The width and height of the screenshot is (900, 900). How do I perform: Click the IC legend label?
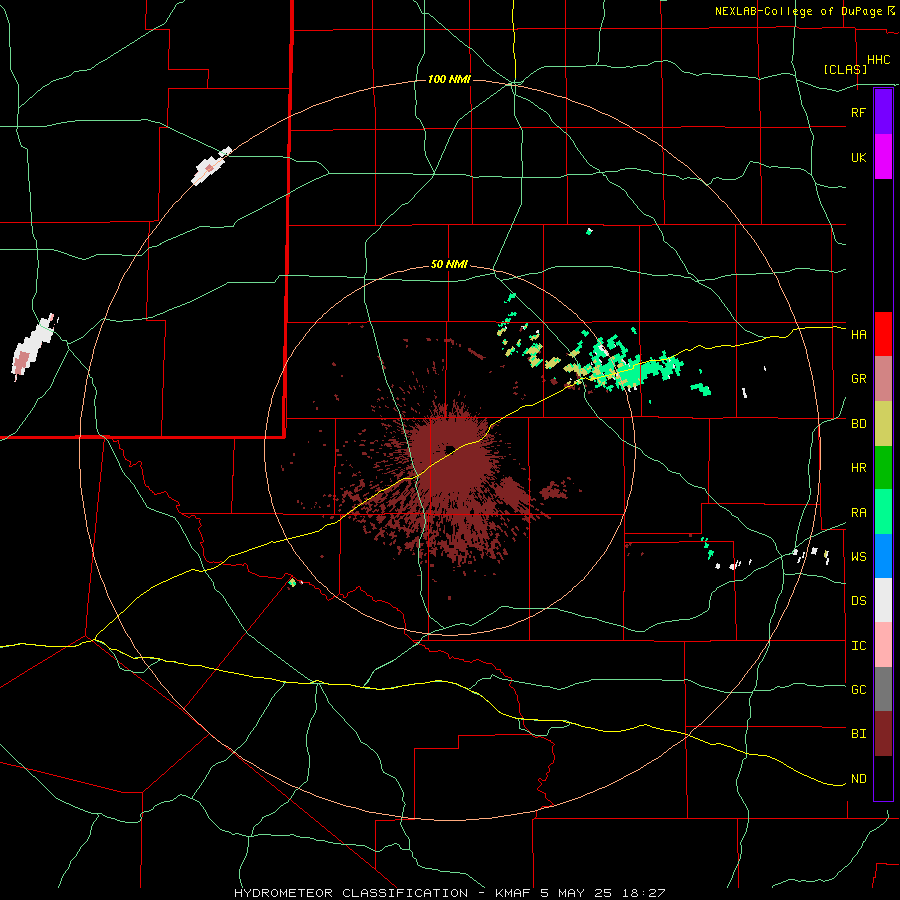coord(858,646)
